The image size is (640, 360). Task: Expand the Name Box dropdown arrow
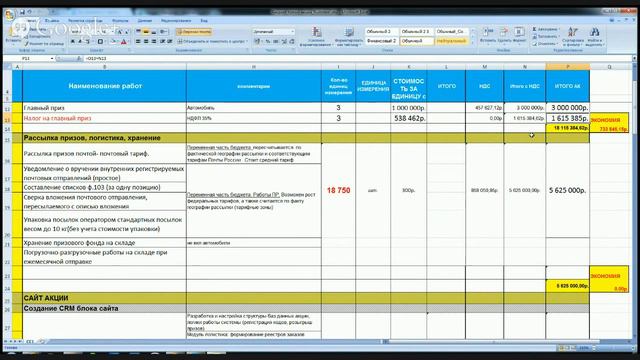click(52, 59)
